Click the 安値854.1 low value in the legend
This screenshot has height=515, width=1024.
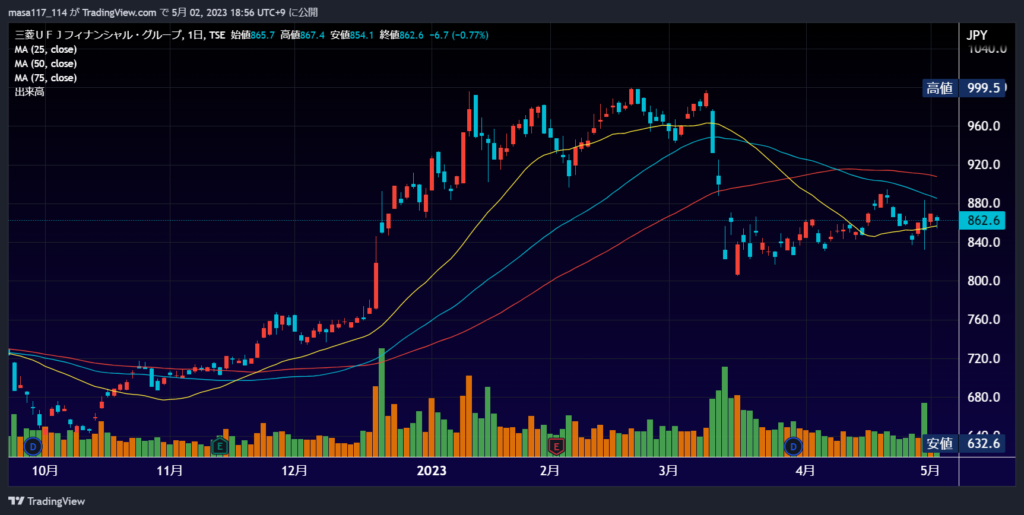pyautogui.click(x=351, y=35)
